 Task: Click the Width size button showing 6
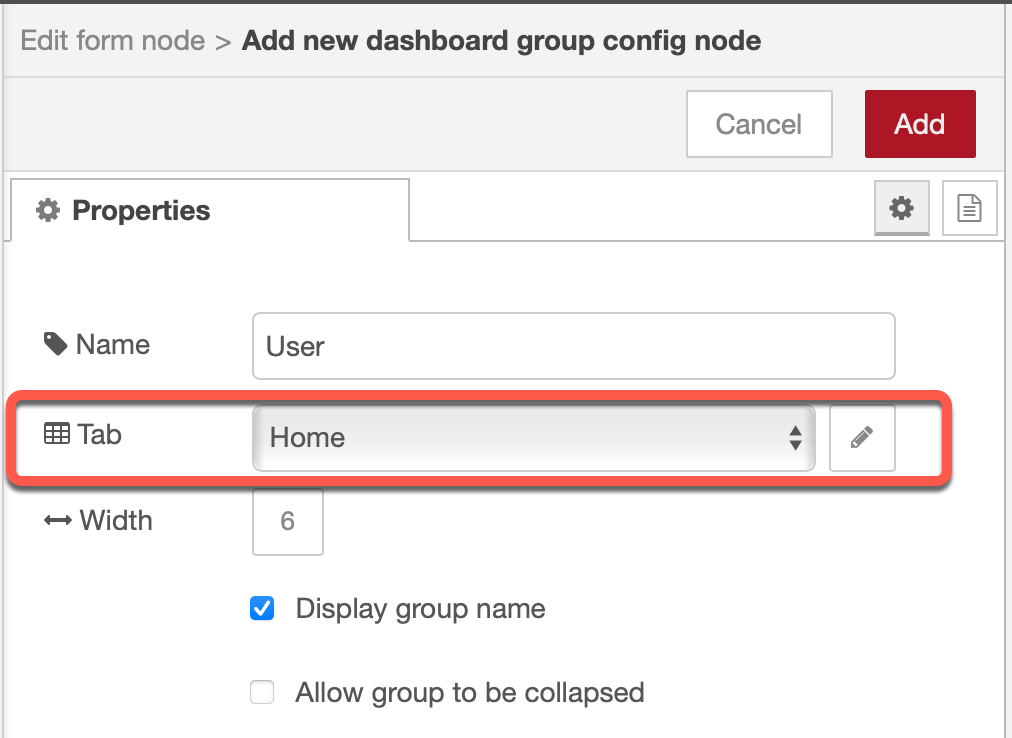click(x=288, y=522)
